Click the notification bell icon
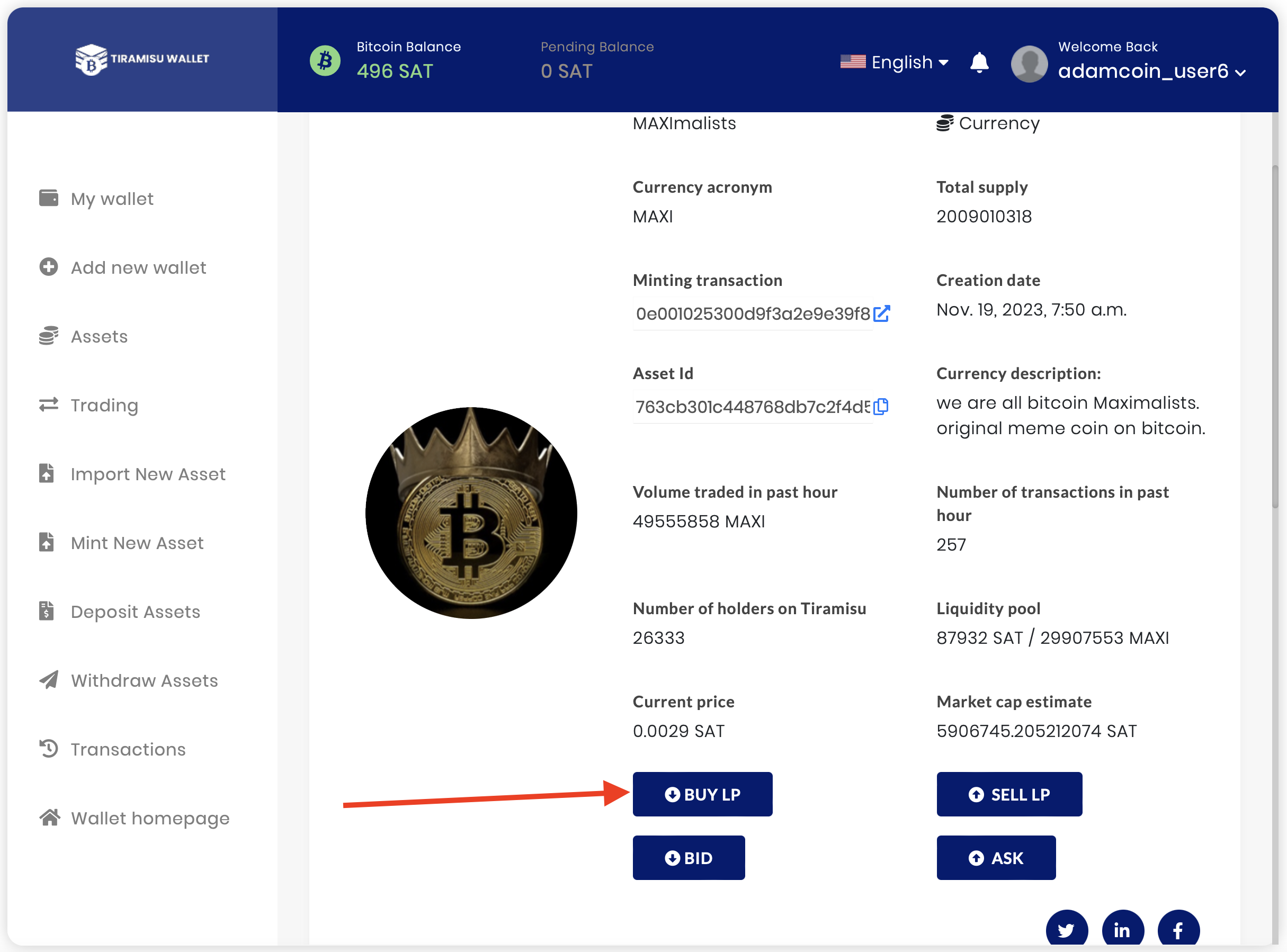 [979, 61]
